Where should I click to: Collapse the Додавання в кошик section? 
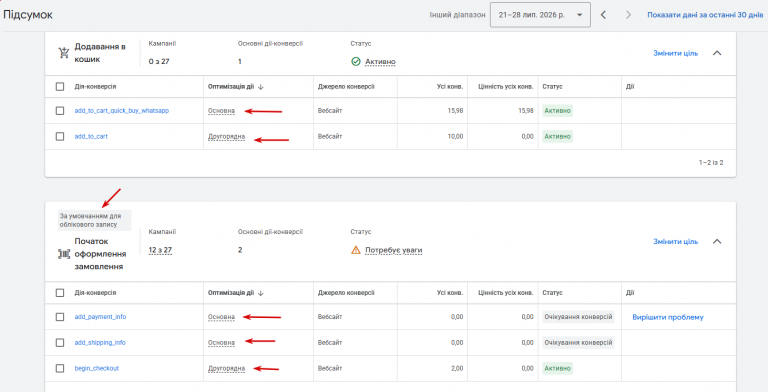717,53
